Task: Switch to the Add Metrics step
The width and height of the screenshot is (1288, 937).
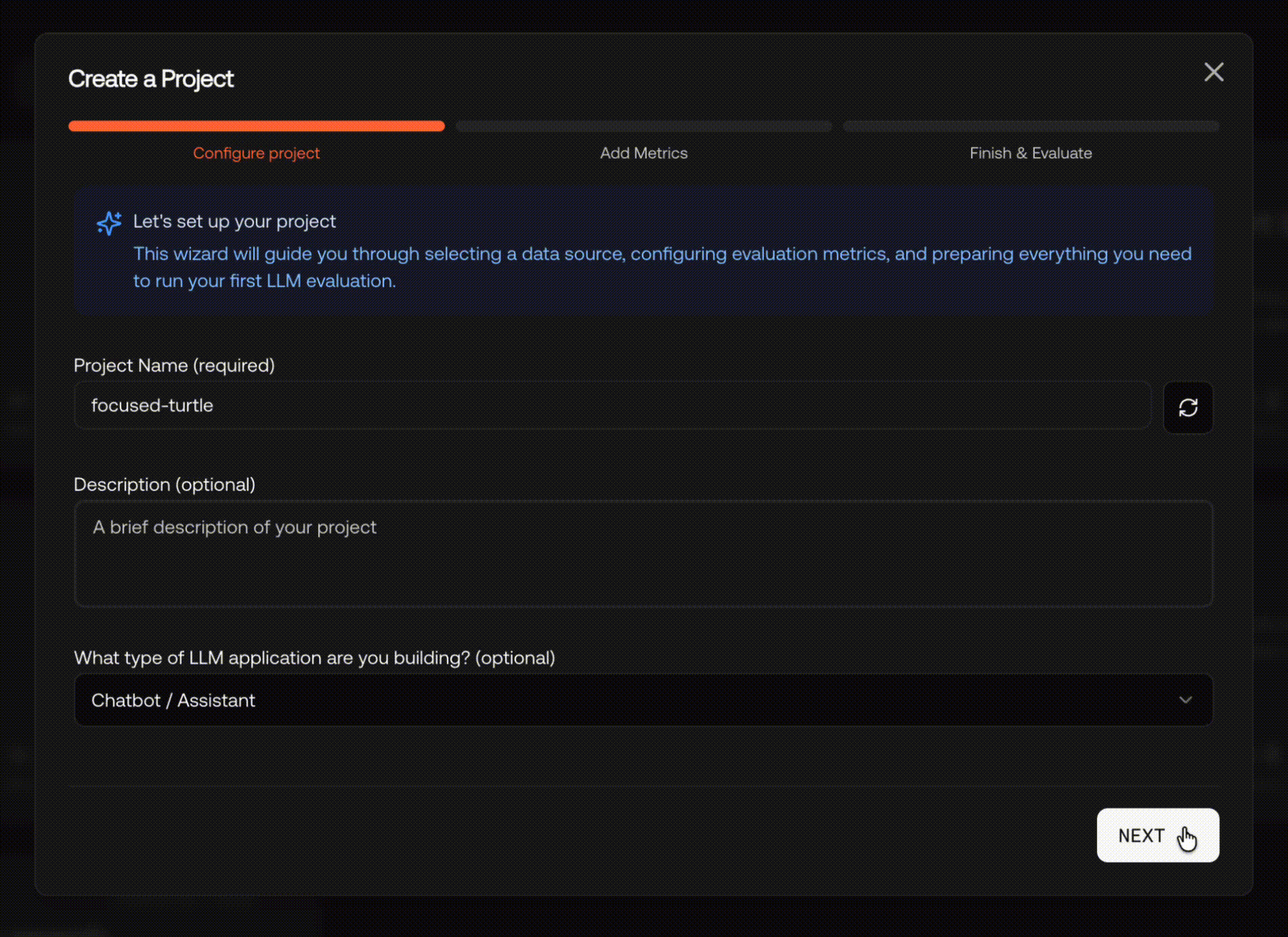Action: (x=643, y=153)
